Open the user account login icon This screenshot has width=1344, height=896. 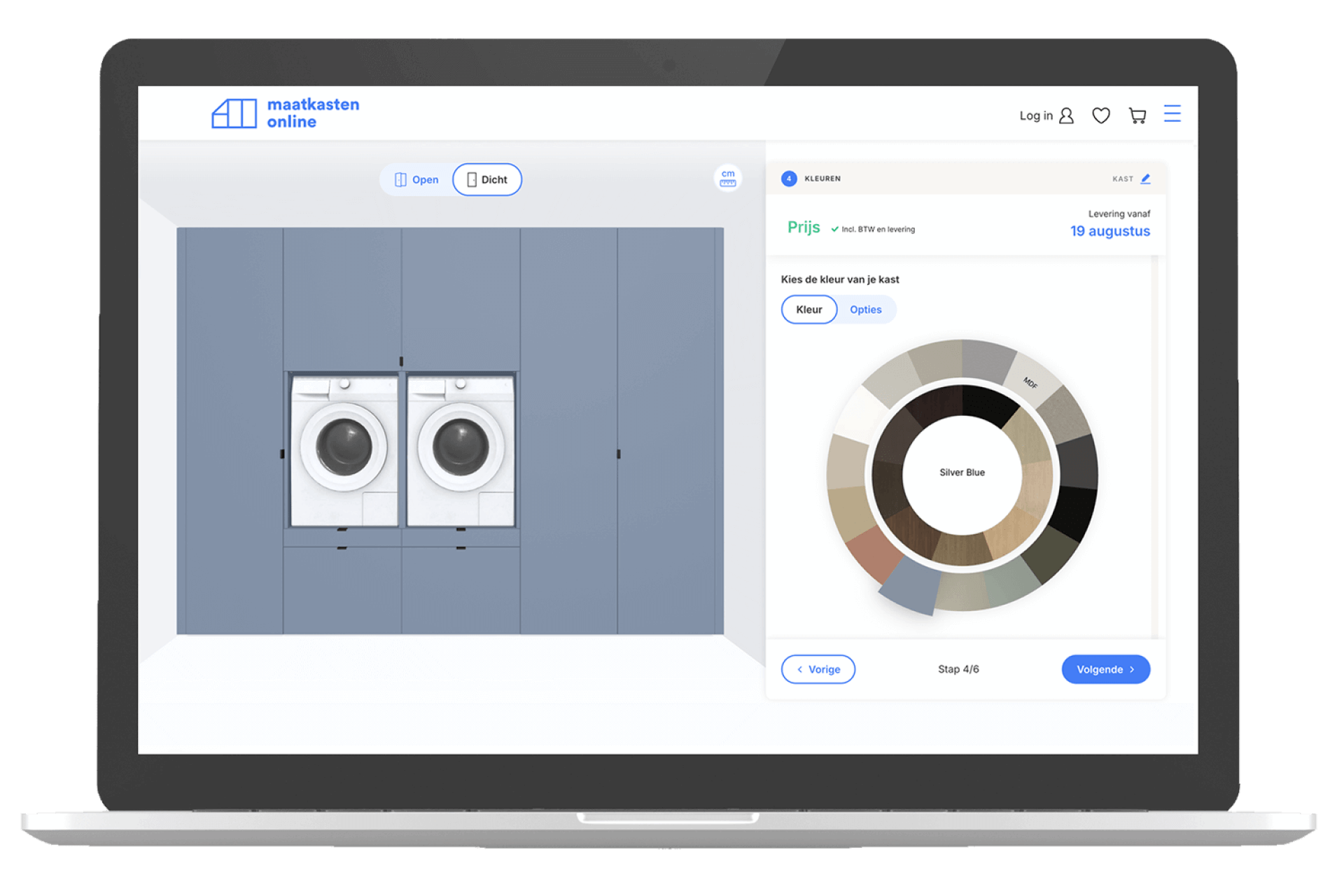click(x=1066, y=115)
